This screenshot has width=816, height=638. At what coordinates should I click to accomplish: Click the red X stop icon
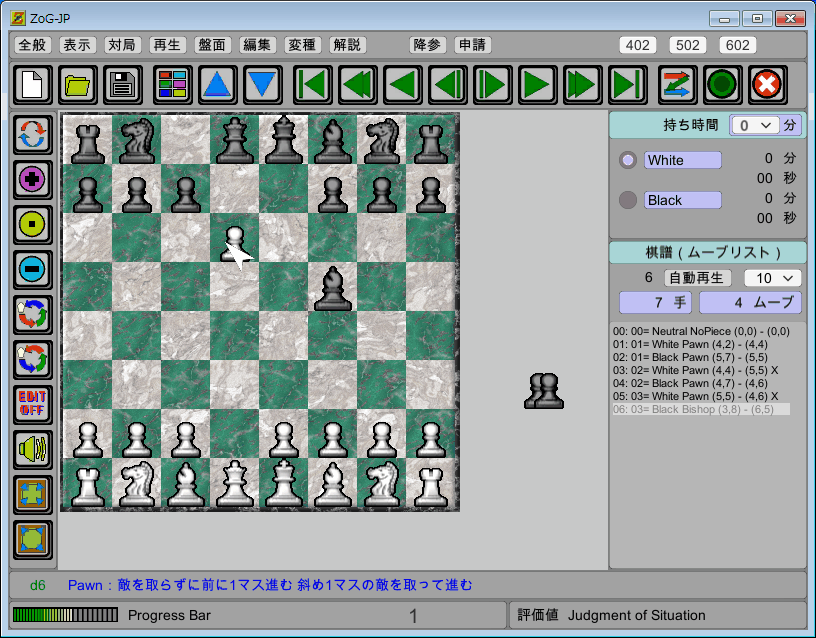767,84
